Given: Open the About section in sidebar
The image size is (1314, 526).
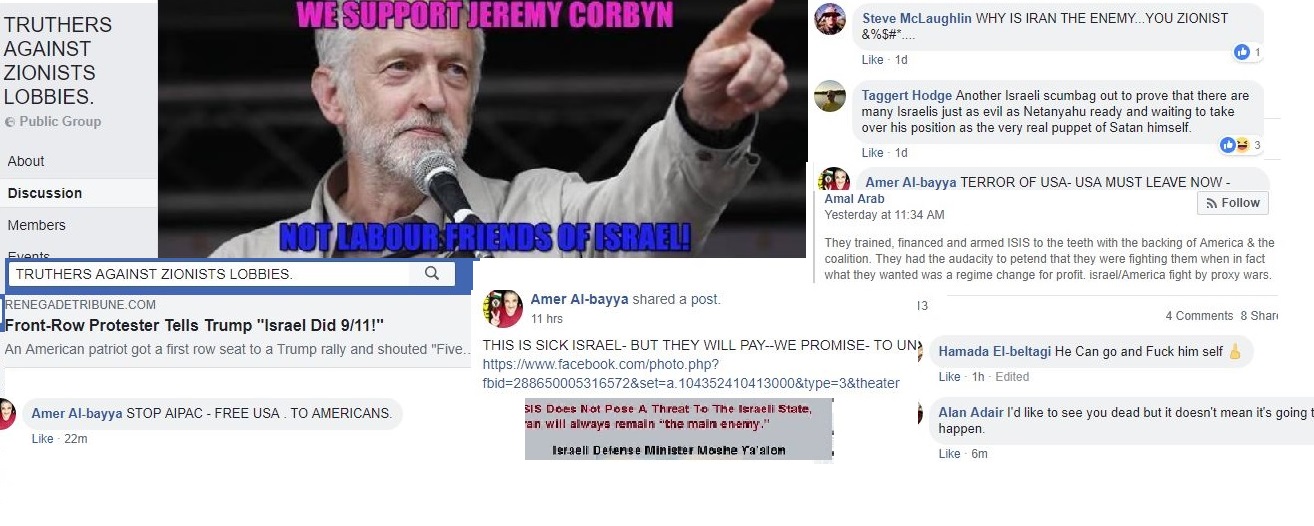Looking at the screenshot, I should (x=26, y=161).
